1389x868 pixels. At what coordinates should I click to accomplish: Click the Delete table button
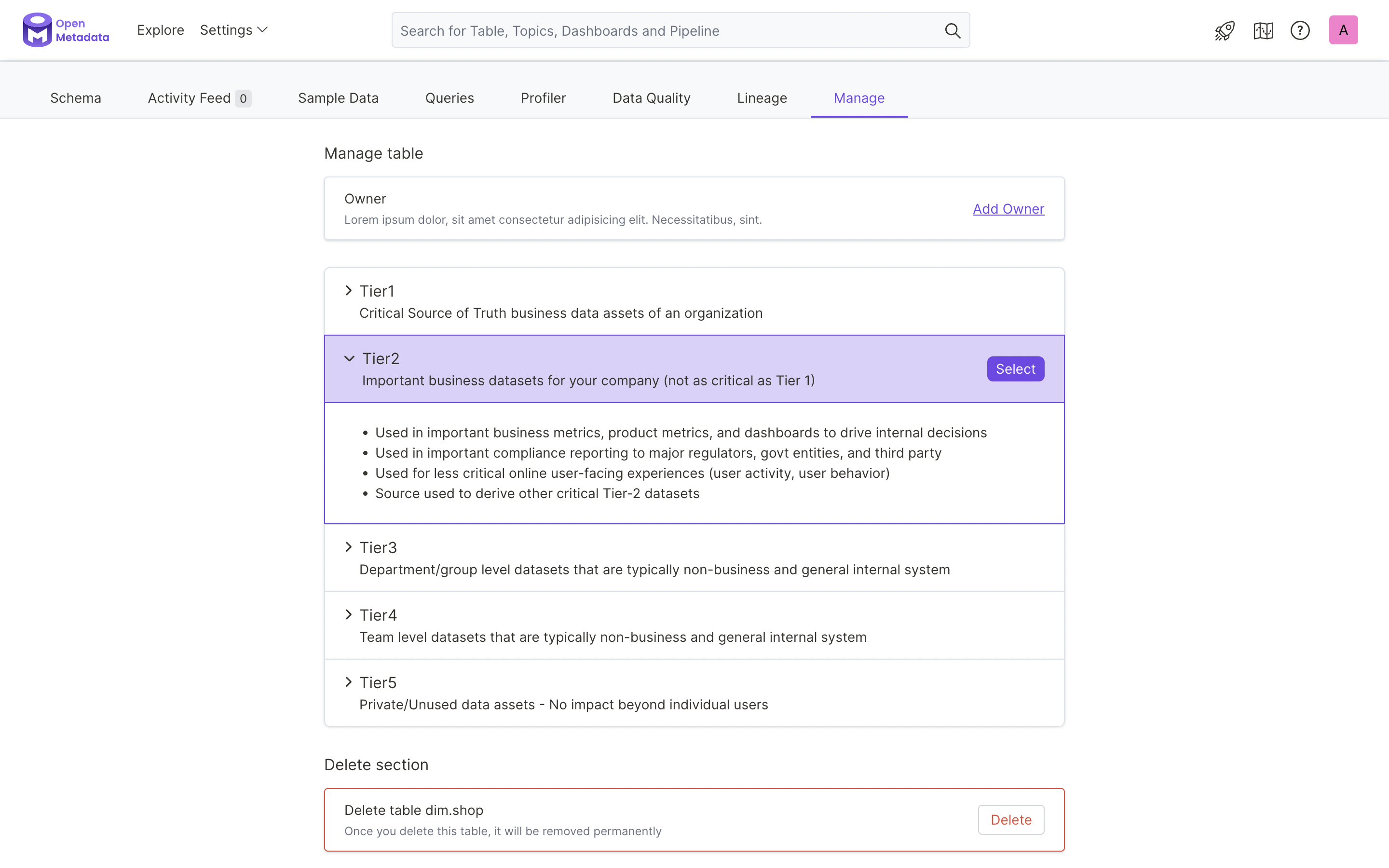tap(1011, 820)
